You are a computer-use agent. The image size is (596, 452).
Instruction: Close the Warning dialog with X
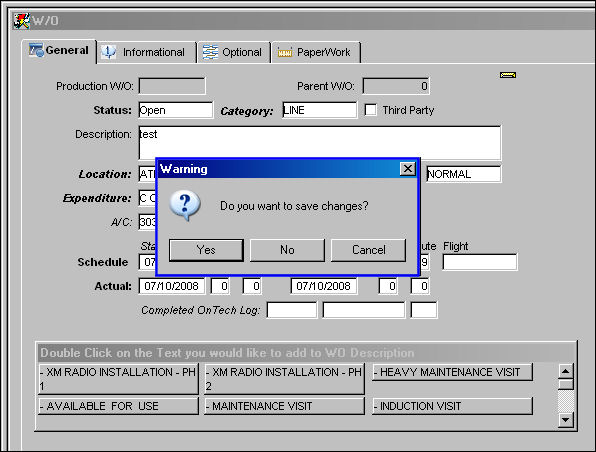click(408, 168)
